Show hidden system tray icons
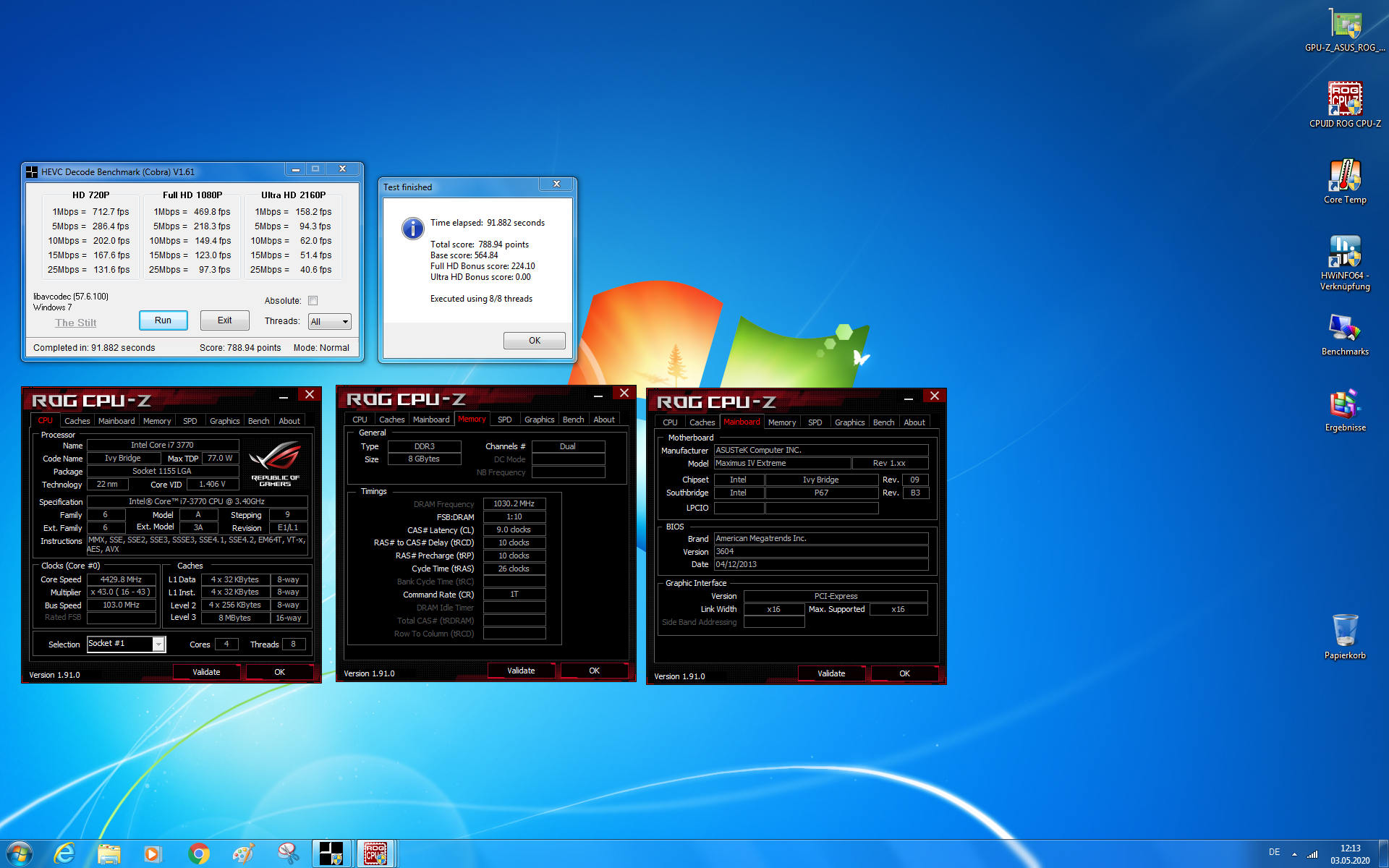This screenshot has width=1389, height=868. tap(1294, 854)
